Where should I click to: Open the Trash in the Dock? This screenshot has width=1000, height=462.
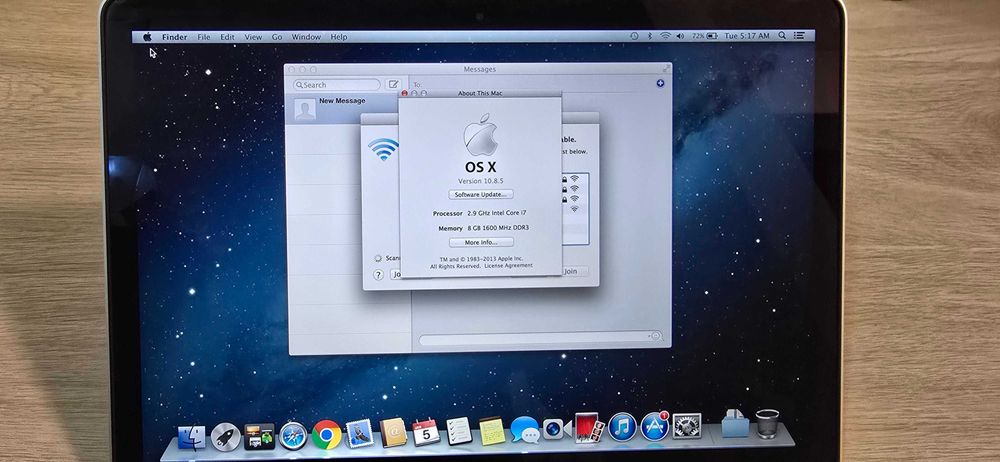tap(767, 424)
